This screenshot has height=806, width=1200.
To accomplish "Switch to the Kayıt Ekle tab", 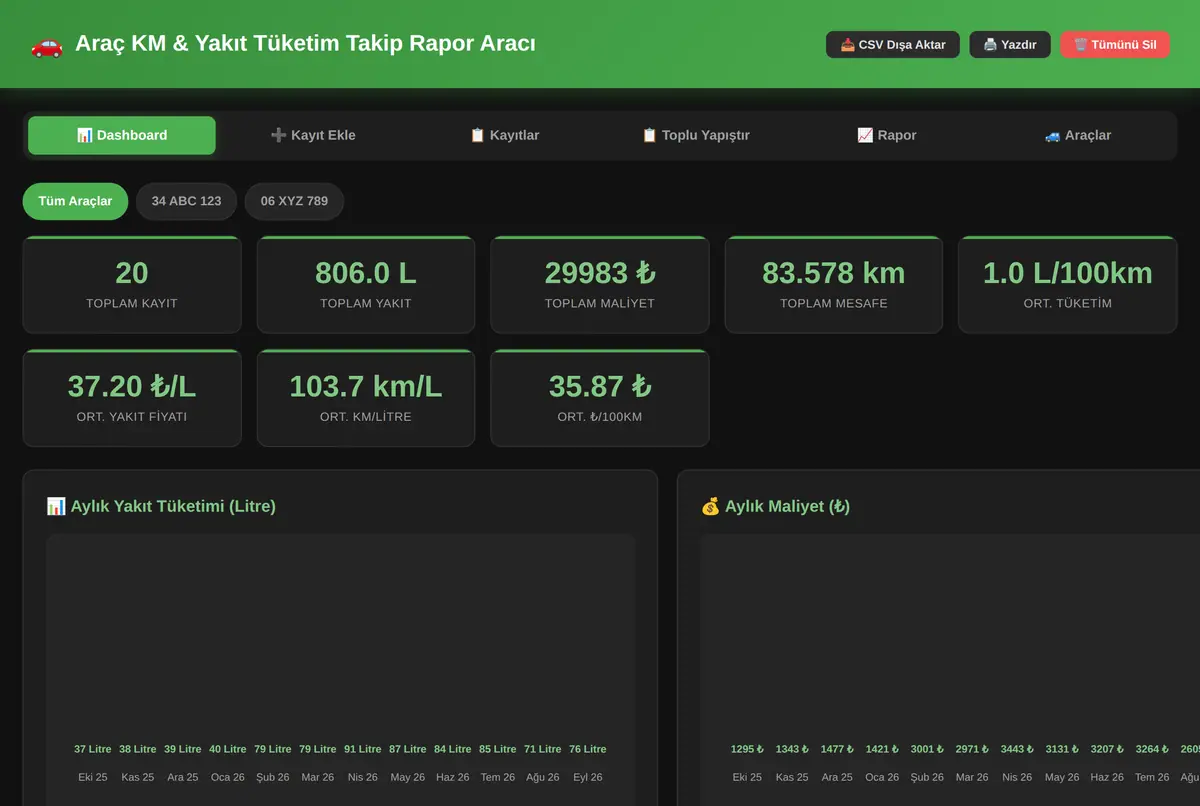I will pyautogui.click(x=313, y=135).
